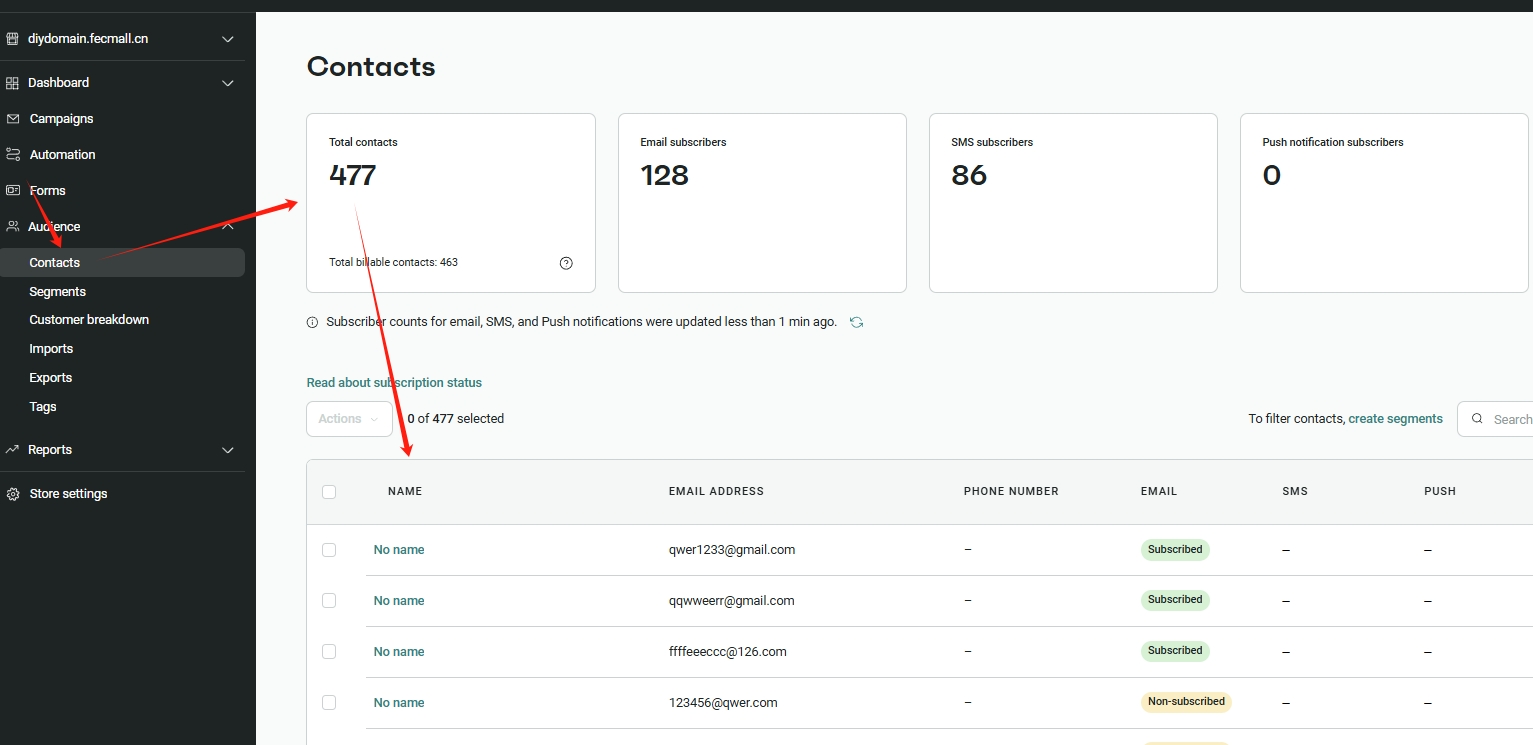Check the box for qwer1233@gmail.com row

329,550
